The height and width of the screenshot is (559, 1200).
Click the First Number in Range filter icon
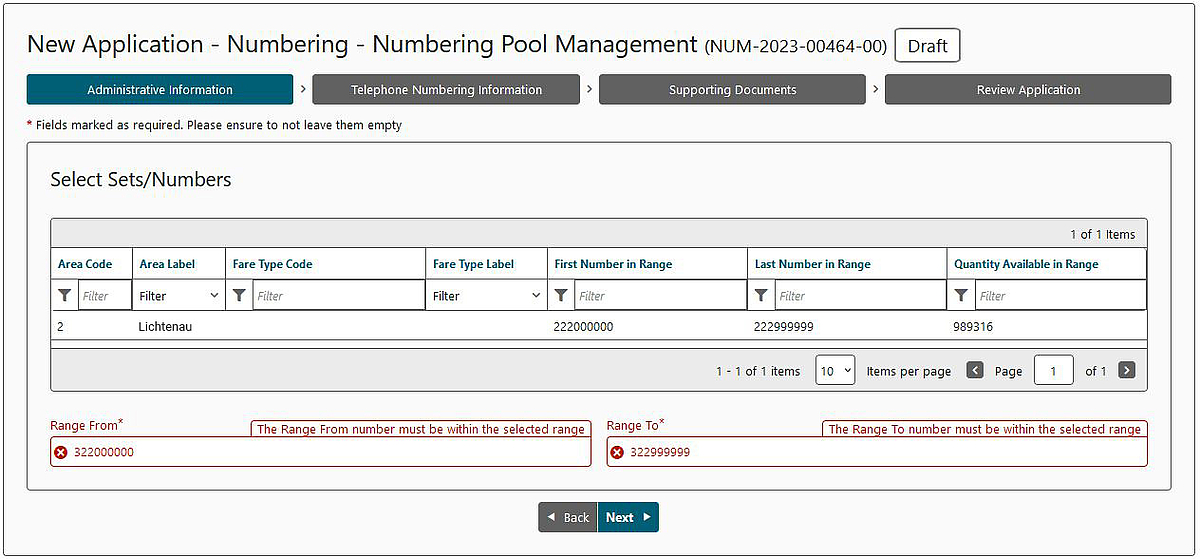point(561,296)
